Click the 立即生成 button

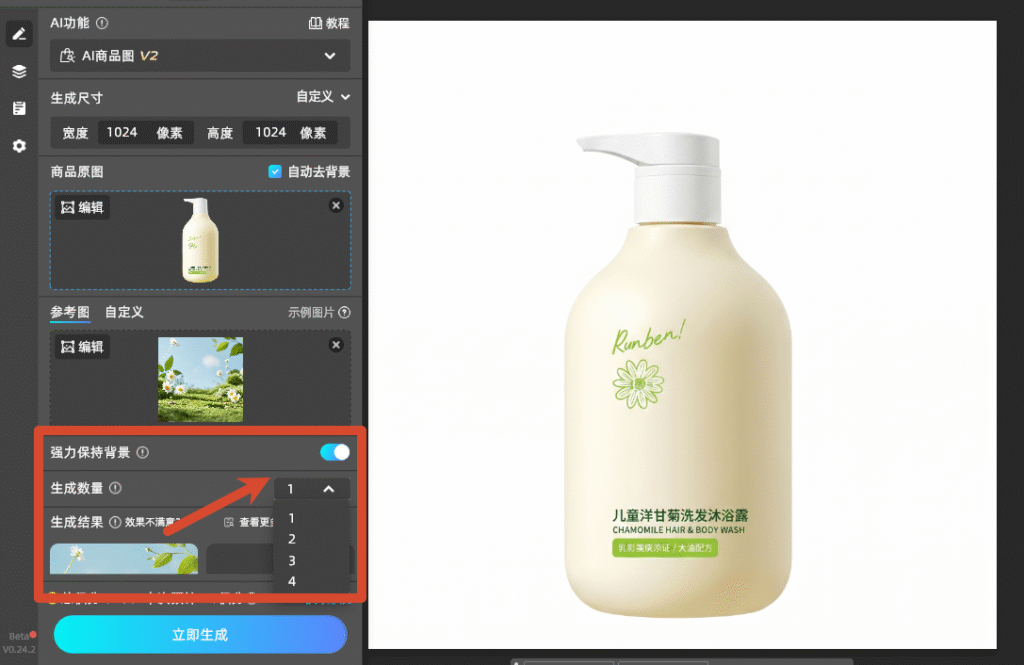pos(200,634)
